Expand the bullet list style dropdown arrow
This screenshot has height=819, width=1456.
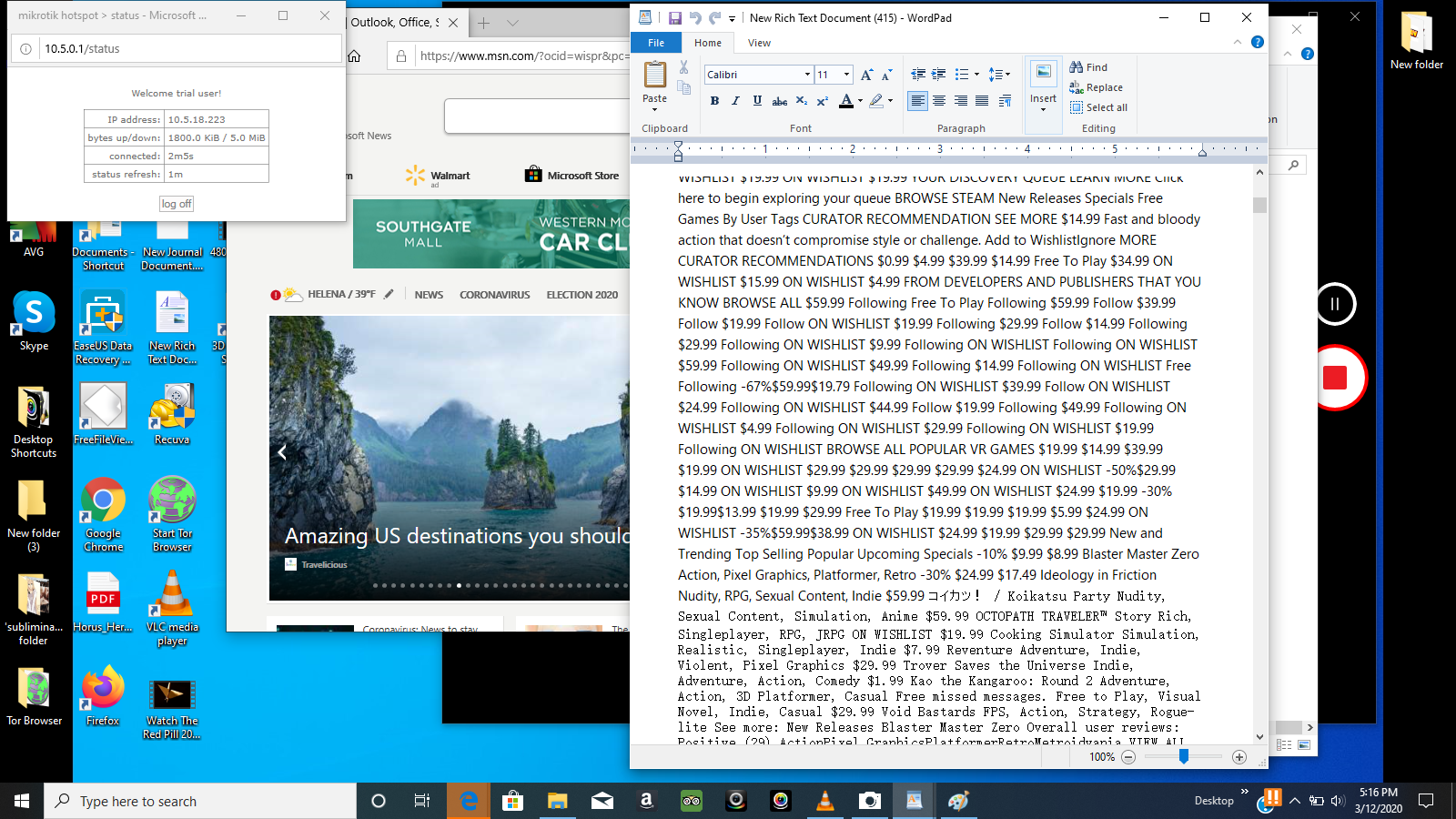(976, 75)
